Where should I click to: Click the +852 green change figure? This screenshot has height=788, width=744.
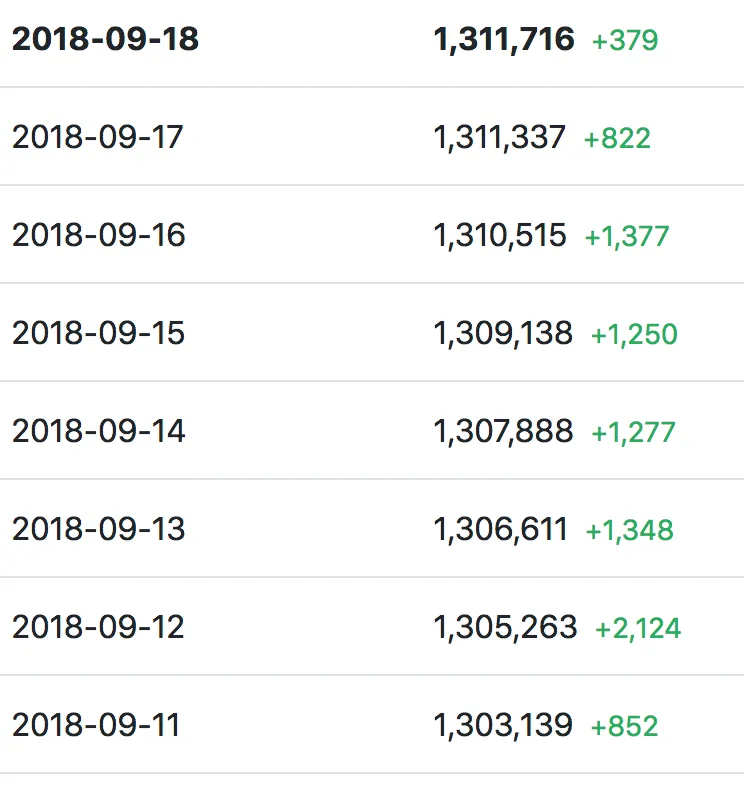[x=625, y=726]
